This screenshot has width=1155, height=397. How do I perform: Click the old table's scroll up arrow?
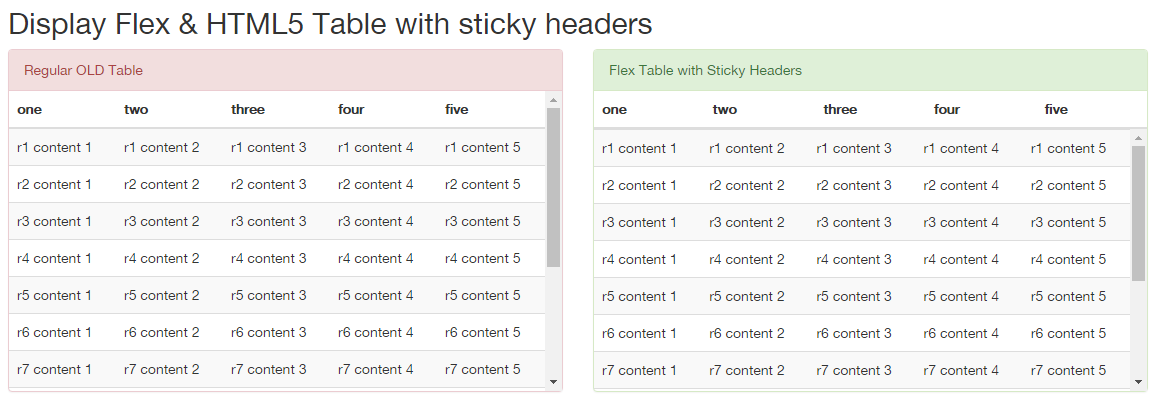(554, 99)
